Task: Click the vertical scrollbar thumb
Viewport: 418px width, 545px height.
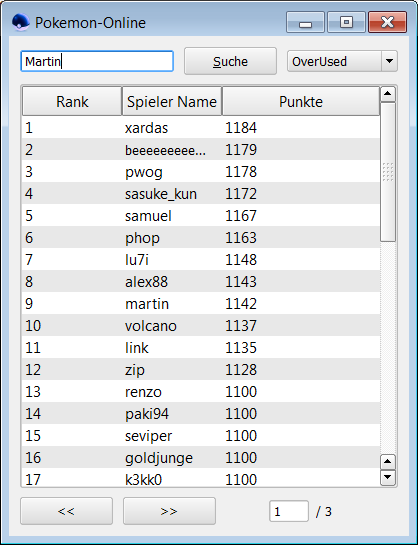Action: pyautogui.click(x=388, y=172)
